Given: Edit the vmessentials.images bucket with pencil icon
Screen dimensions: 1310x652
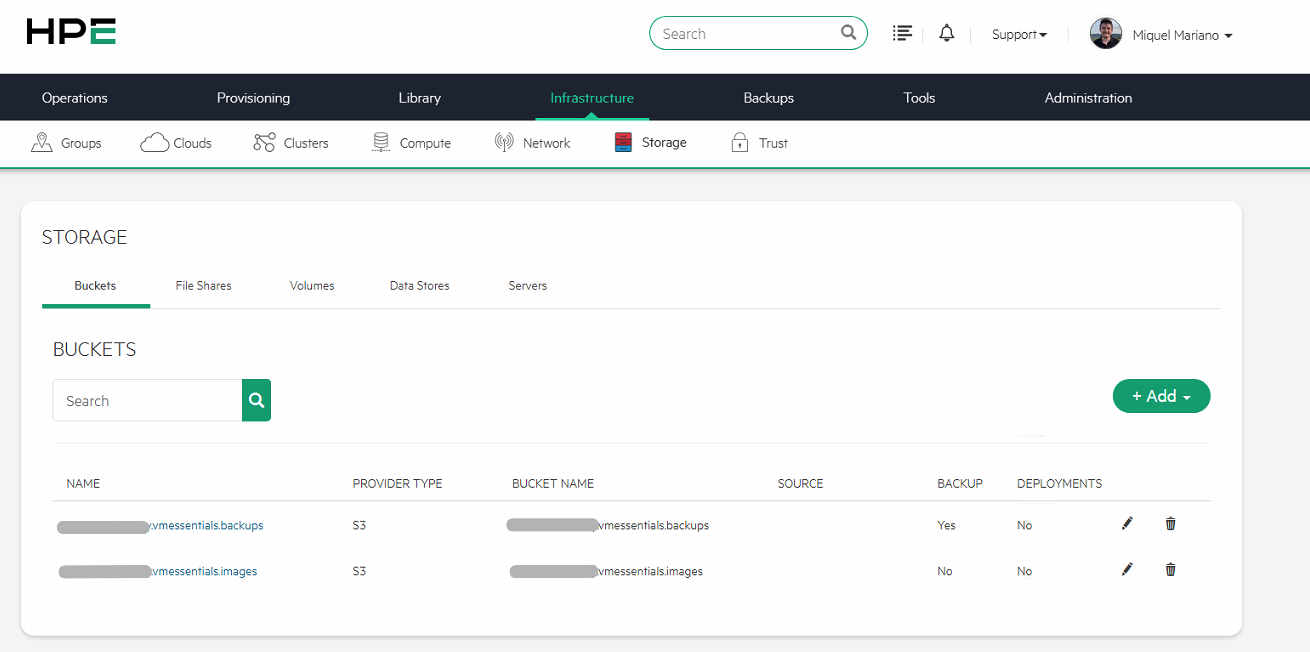Looking at the screenshot, I should tap(1127, 570).
